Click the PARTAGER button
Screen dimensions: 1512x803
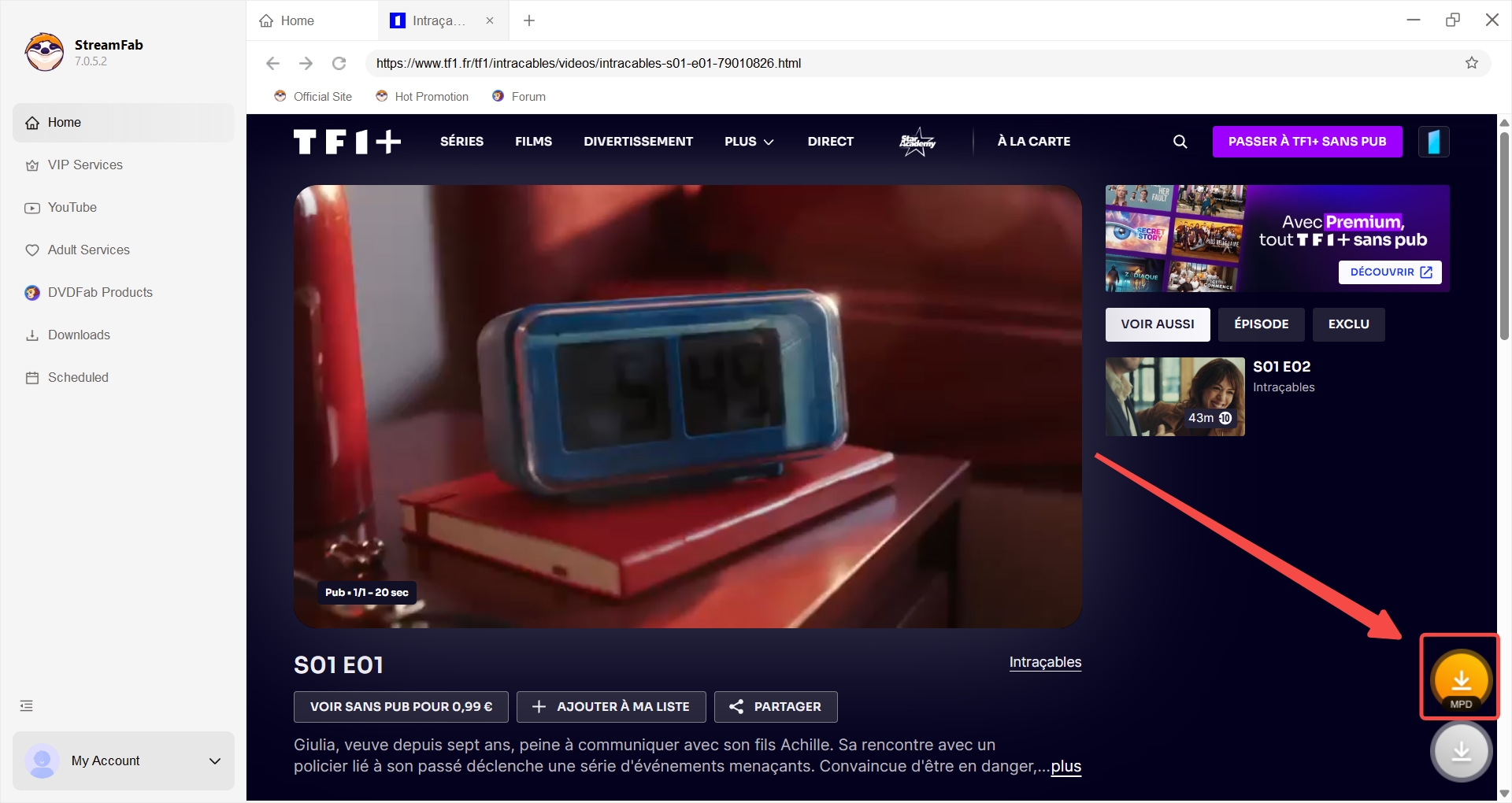[x=776, y=707]
